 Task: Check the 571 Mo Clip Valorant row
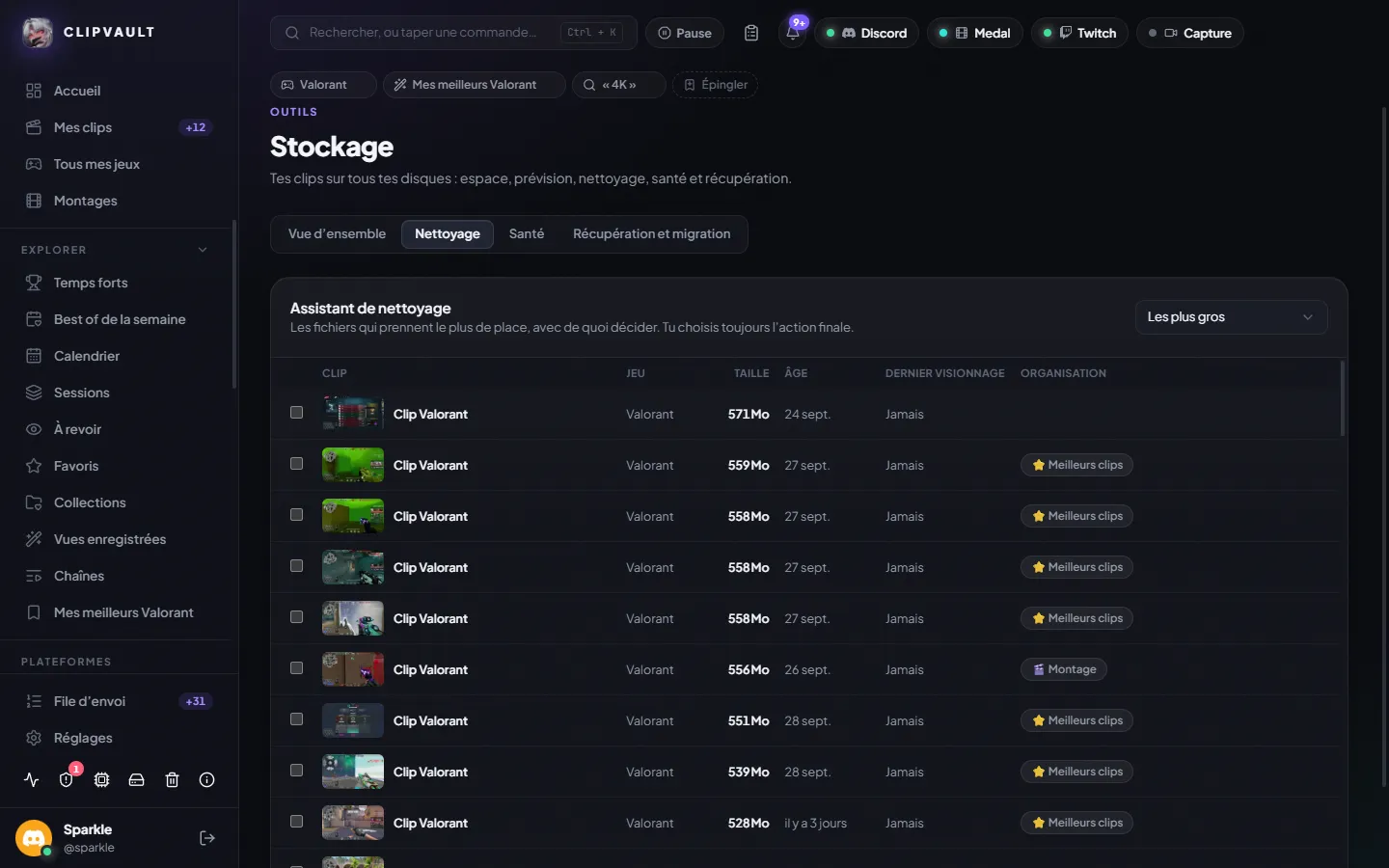297,413
